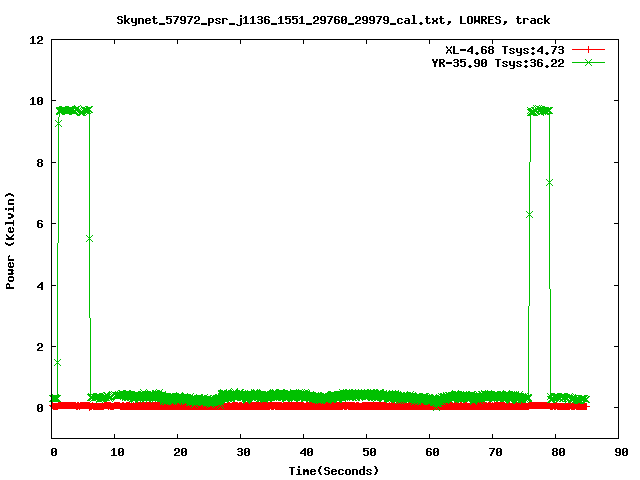Click the y-axis tick label '6'
Image resolution: width=640 pixels, height=480 pixels.
click(x=40, y=224)
